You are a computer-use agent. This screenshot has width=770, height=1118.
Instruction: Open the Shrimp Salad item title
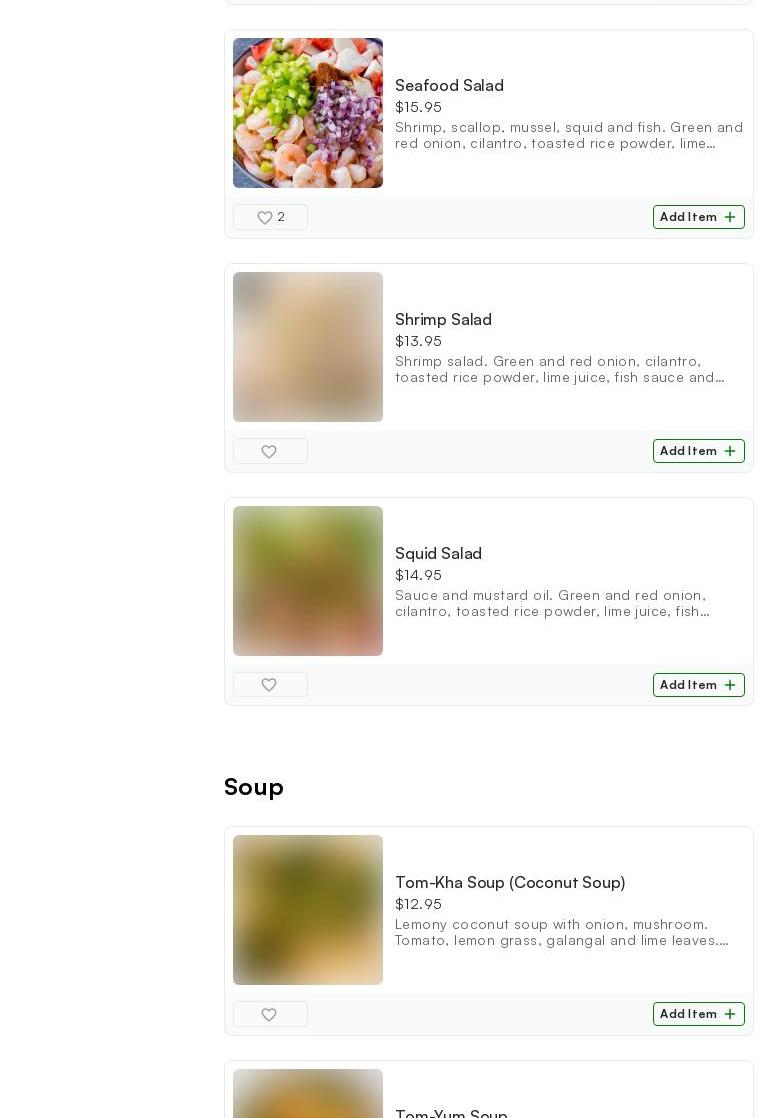pos(443,319)
